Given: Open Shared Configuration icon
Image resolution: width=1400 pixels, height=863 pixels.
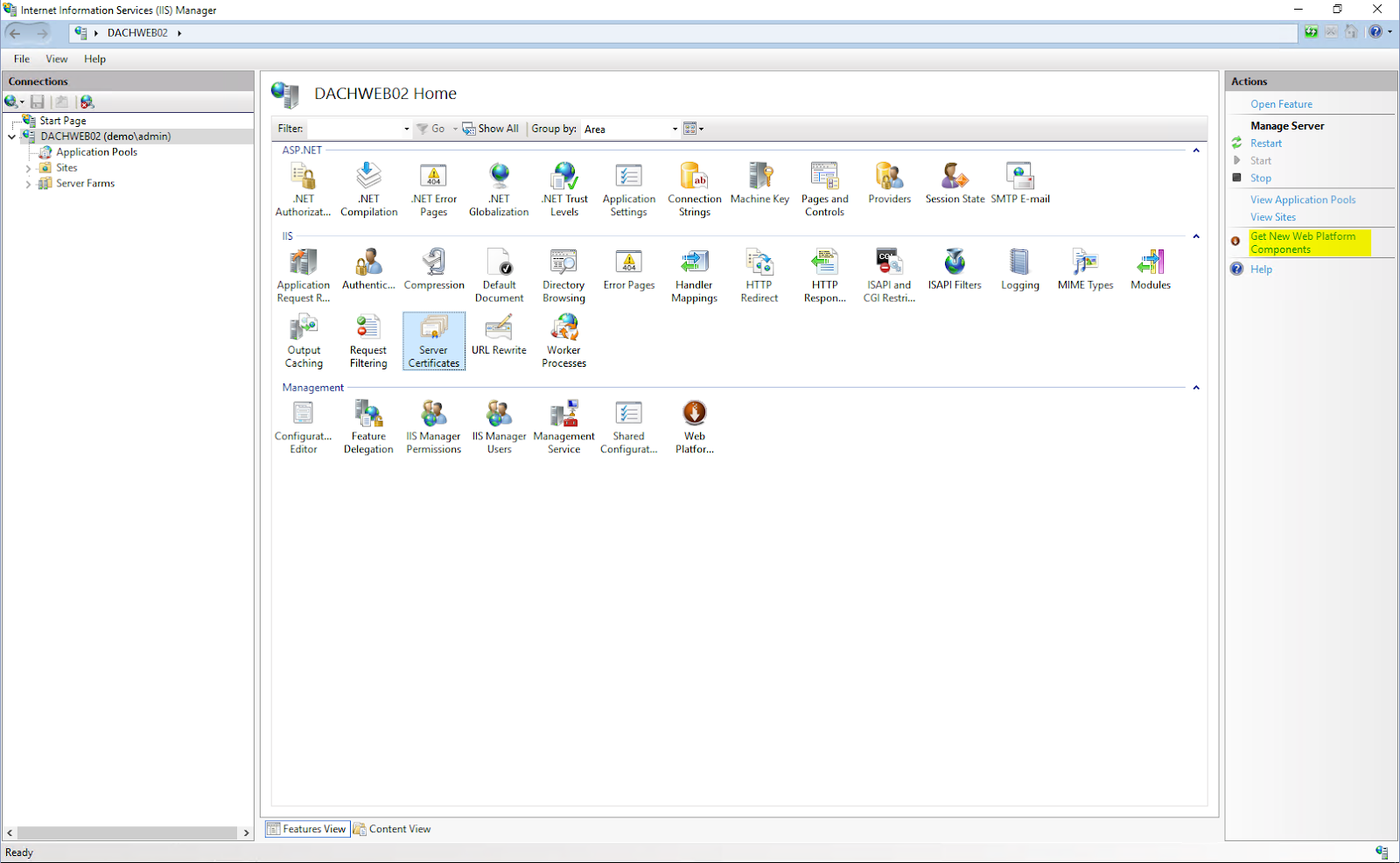Looking at the screenshot, I should (x=628, y=426).
